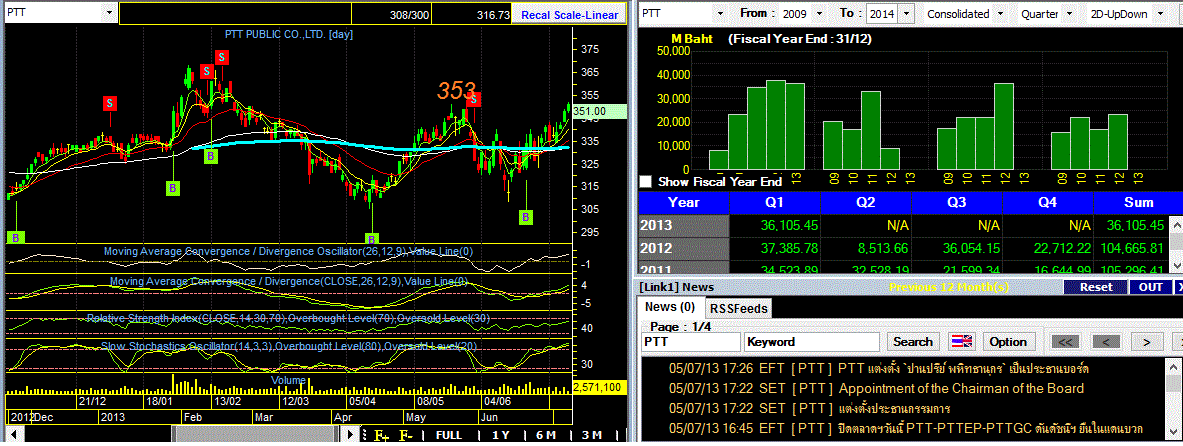The image size is (1183, 446).
Task: Switch to the News (0) tab
Action: click(x=670, y=306)
